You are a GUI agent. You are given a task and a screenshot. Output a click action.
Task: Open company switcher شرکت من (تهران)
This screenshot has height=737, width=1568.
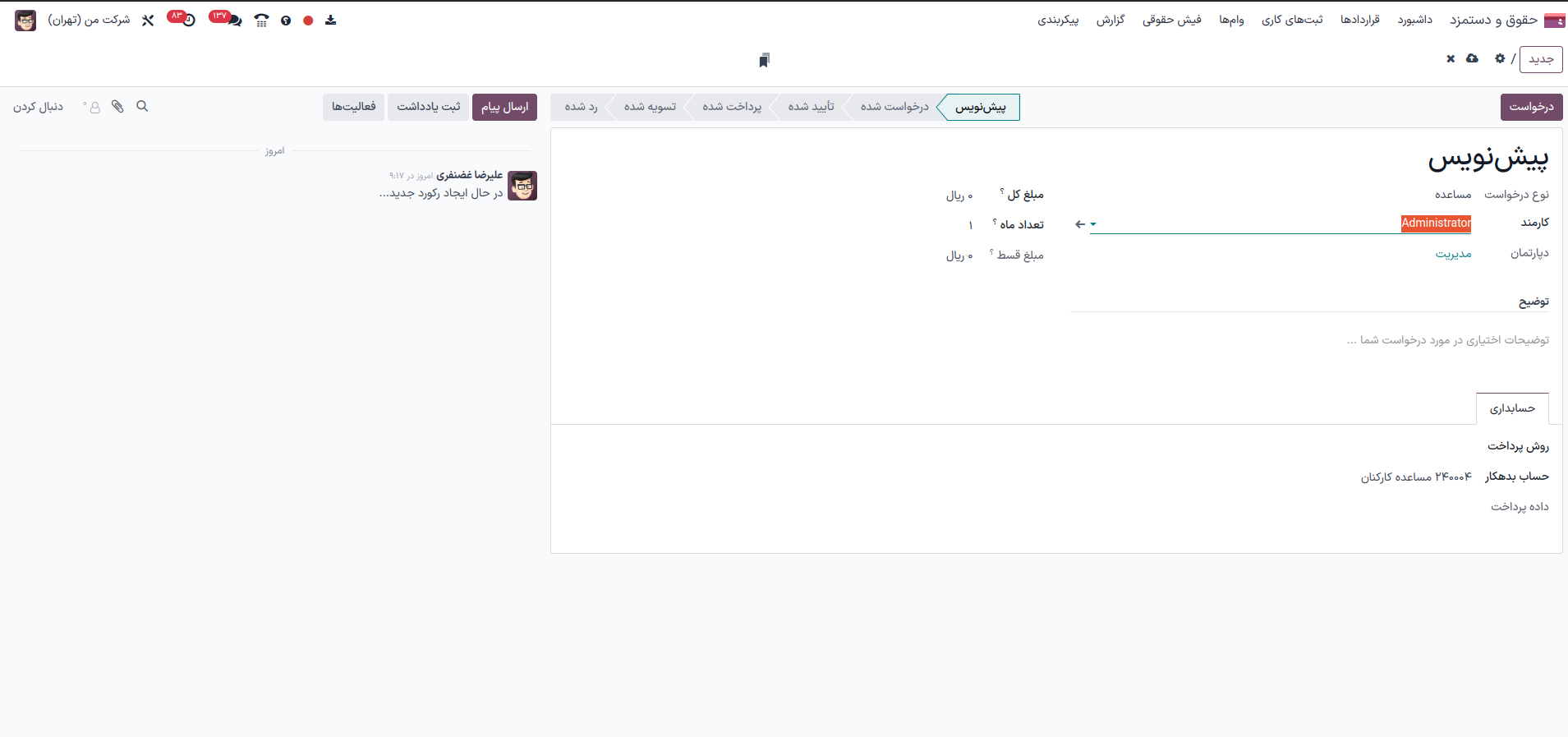pos(89,20)
